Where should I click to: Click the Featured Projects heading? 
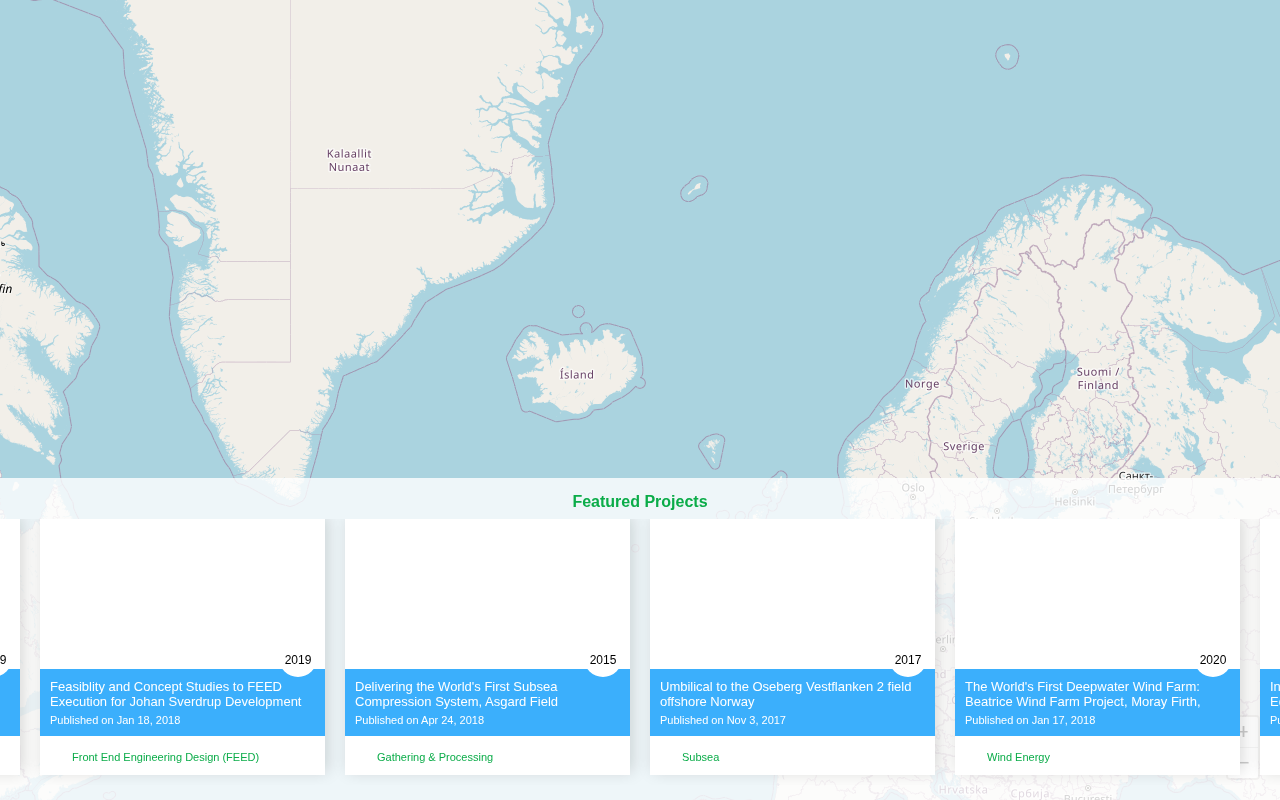(640, 502)
